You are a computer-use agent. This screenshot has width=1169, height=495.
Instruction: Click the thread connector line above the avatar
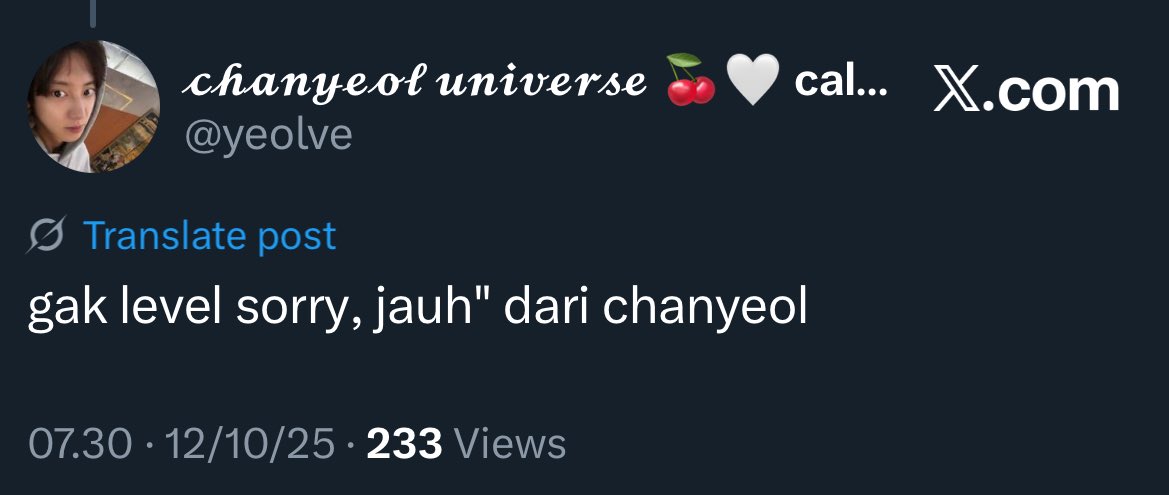point(93,13)
